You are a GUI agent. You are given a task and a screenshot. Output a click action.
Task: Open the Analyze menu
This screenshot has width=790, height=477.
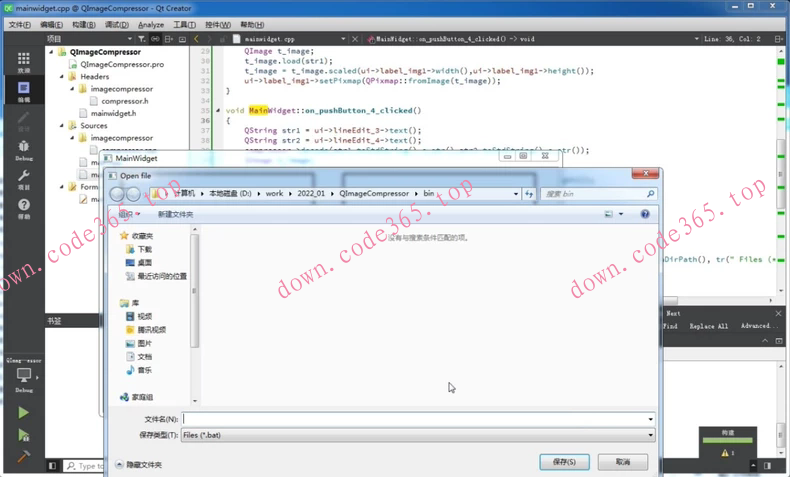pyautogui.click(x=151, y=24)
